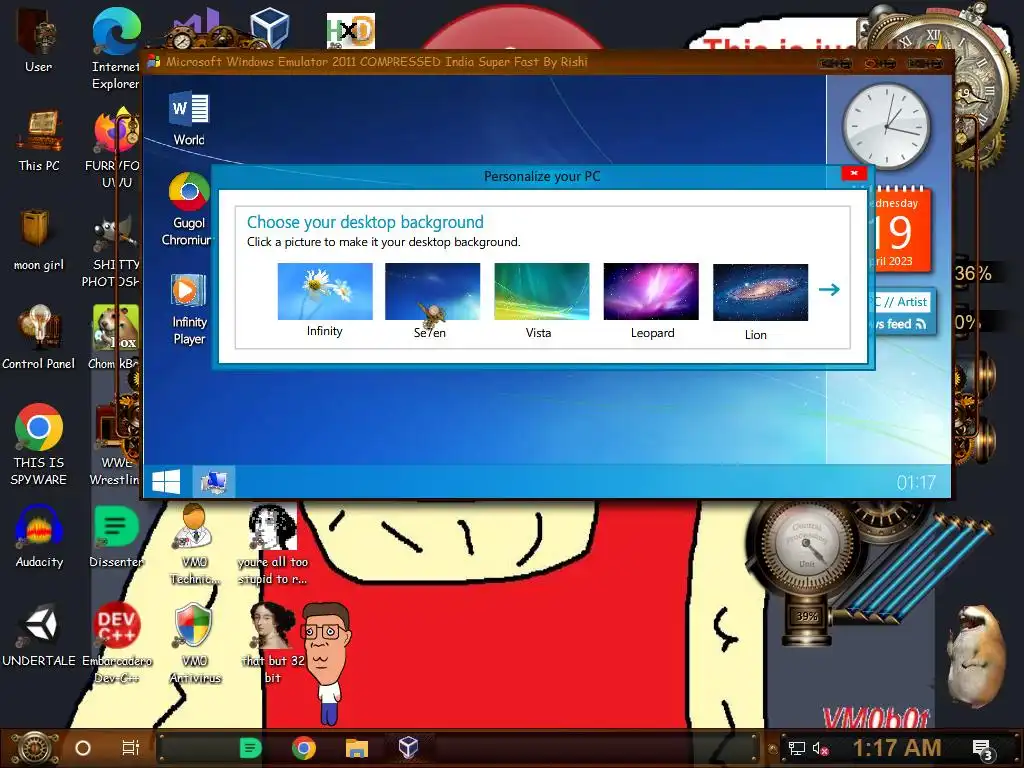1024x768 pixels.
Task: Select the personalization taskbar item in emulator
Action: (x=214, y=483)
